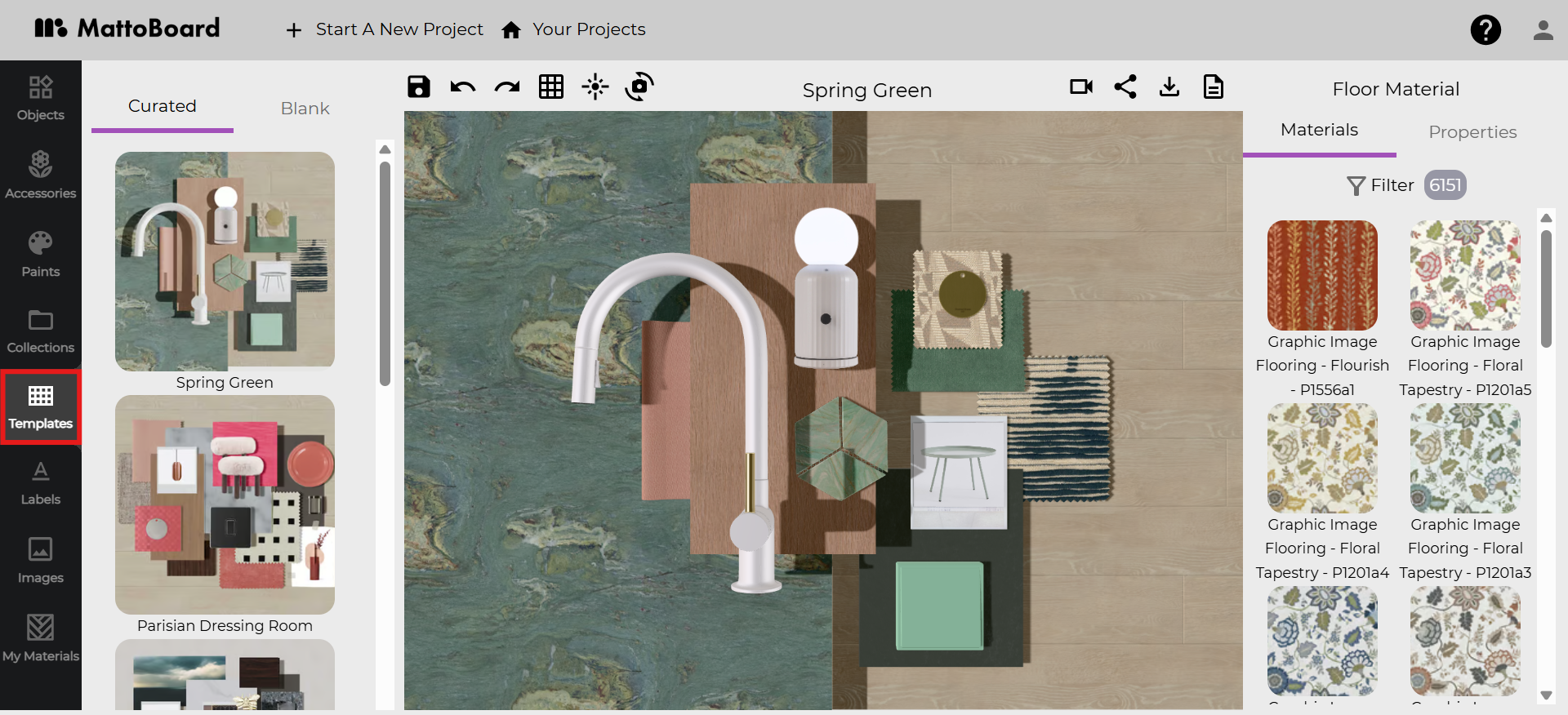The image size is (1568, 715).
Task: Click the MattoBoard logo
Action: click(x=127, y=29)
